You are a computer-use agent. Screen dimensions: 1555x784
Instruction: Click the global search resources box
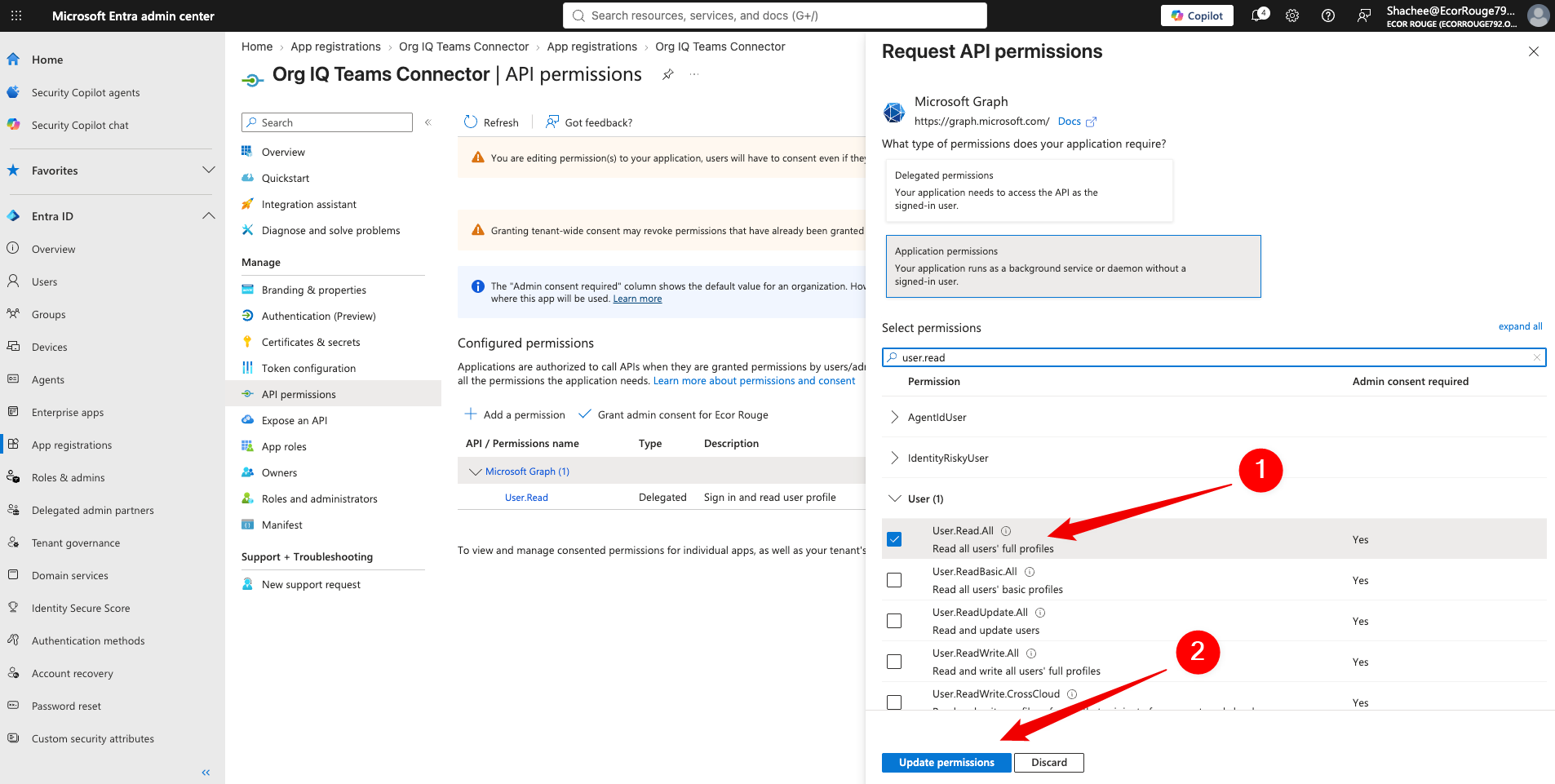coord(775,16)
